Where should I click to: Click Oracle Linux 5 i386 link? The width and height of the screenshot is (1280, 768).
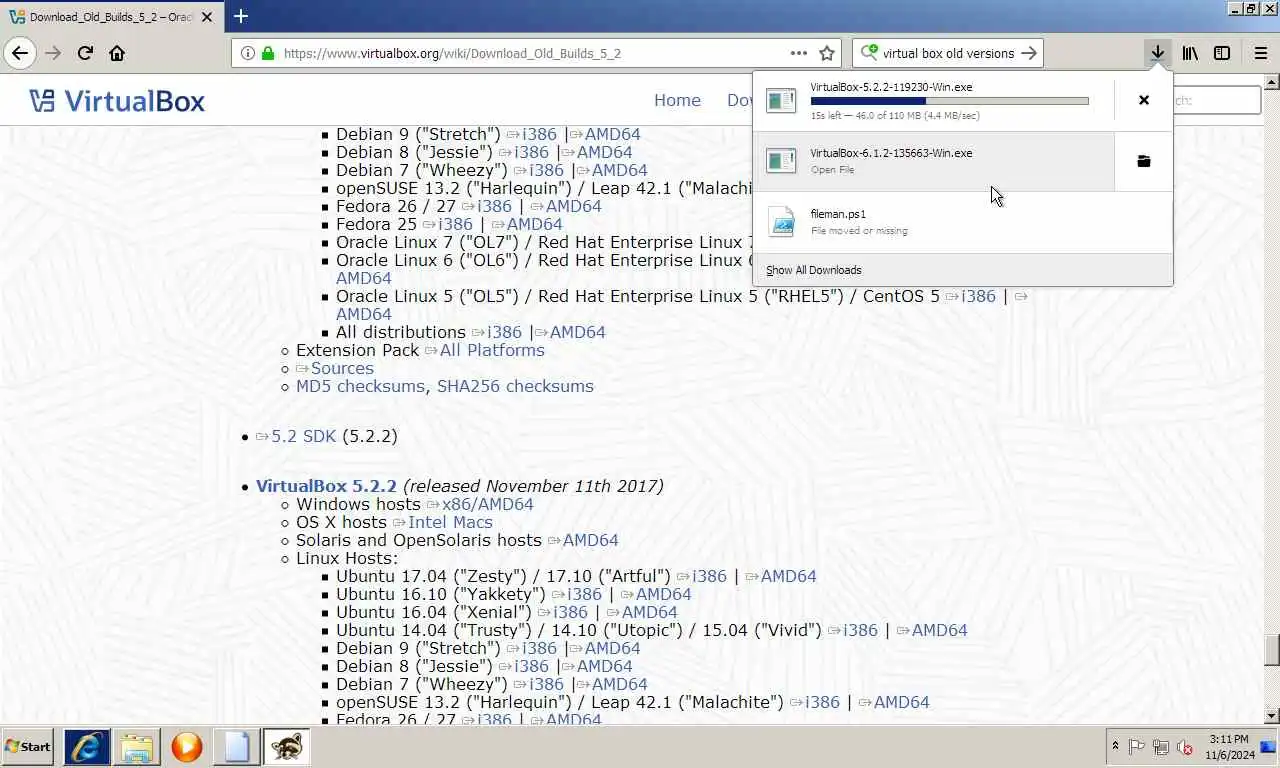pos(978,296)
